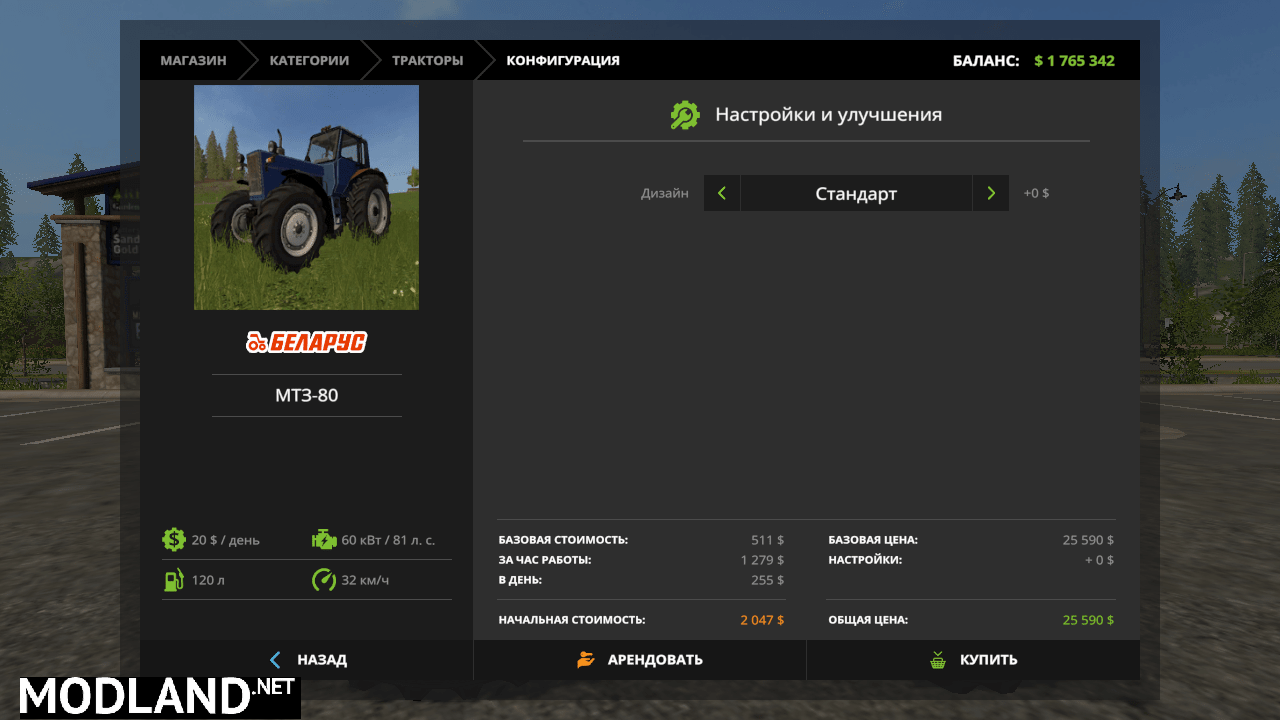Click the Баланс label

click(x=986, y=60)
